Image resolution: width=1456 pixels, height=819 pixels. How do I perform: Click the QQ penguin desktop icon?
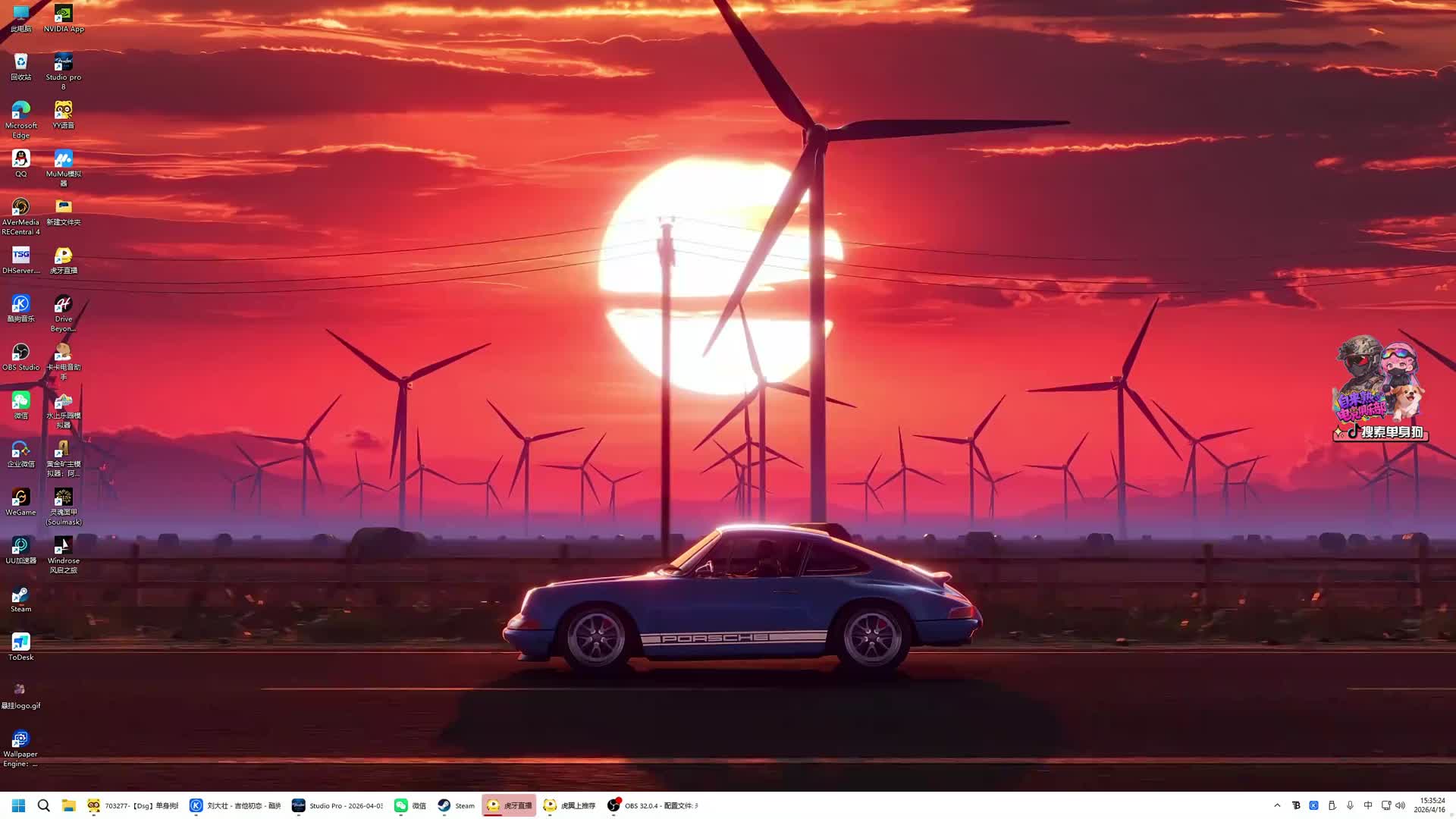coord(20,160)
